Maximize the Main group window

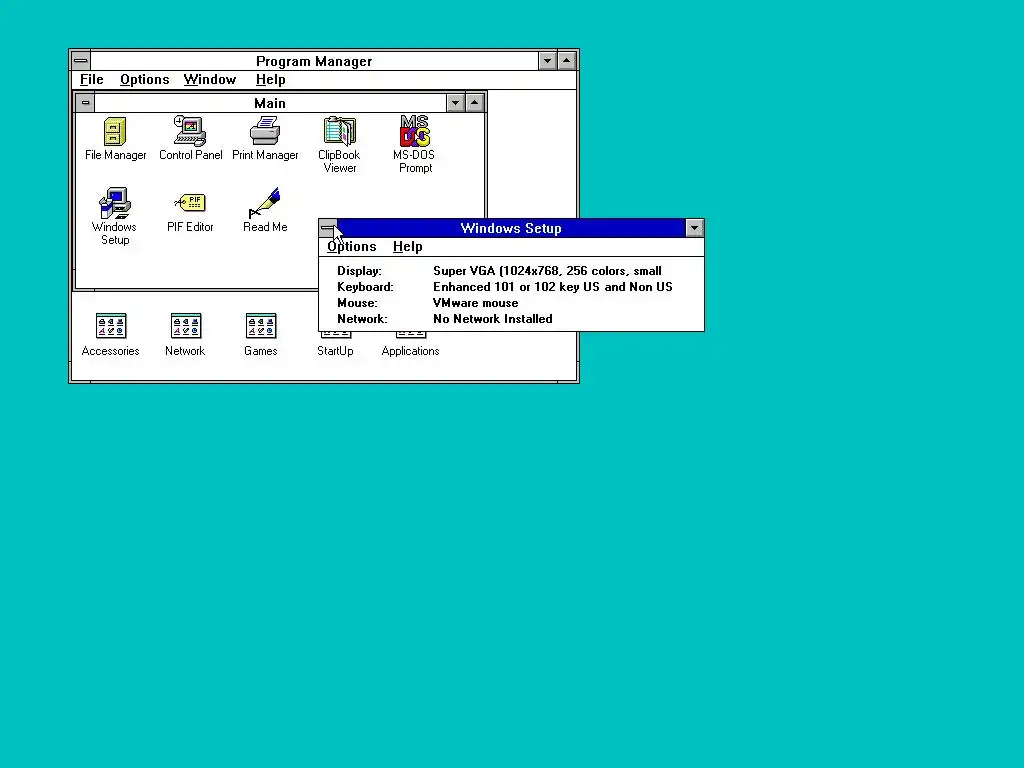tap(474, 103)
